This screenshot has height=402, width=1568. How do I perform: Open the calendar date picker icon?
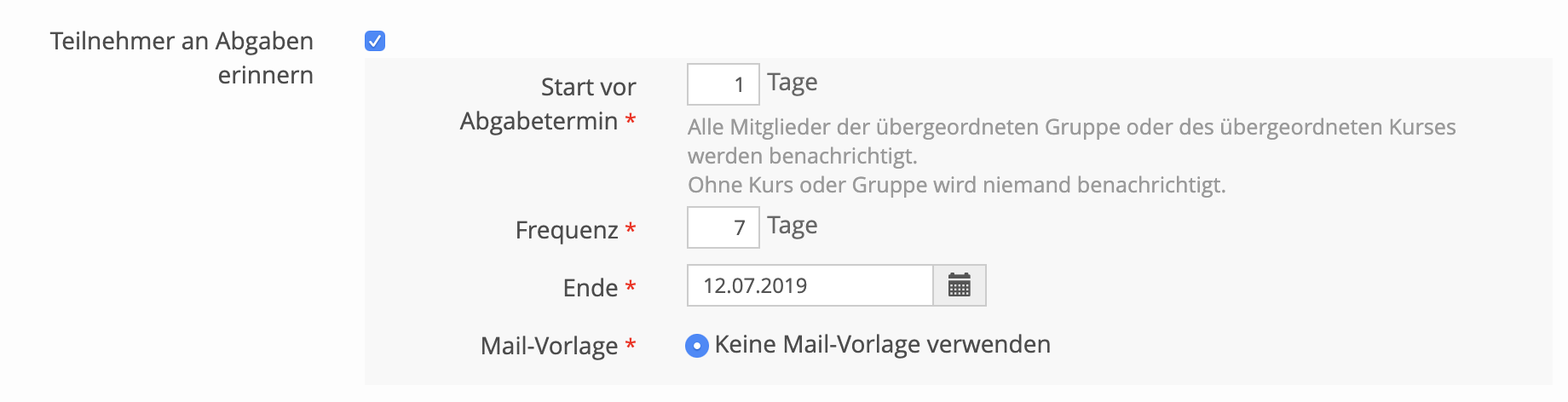pos(960,285)
